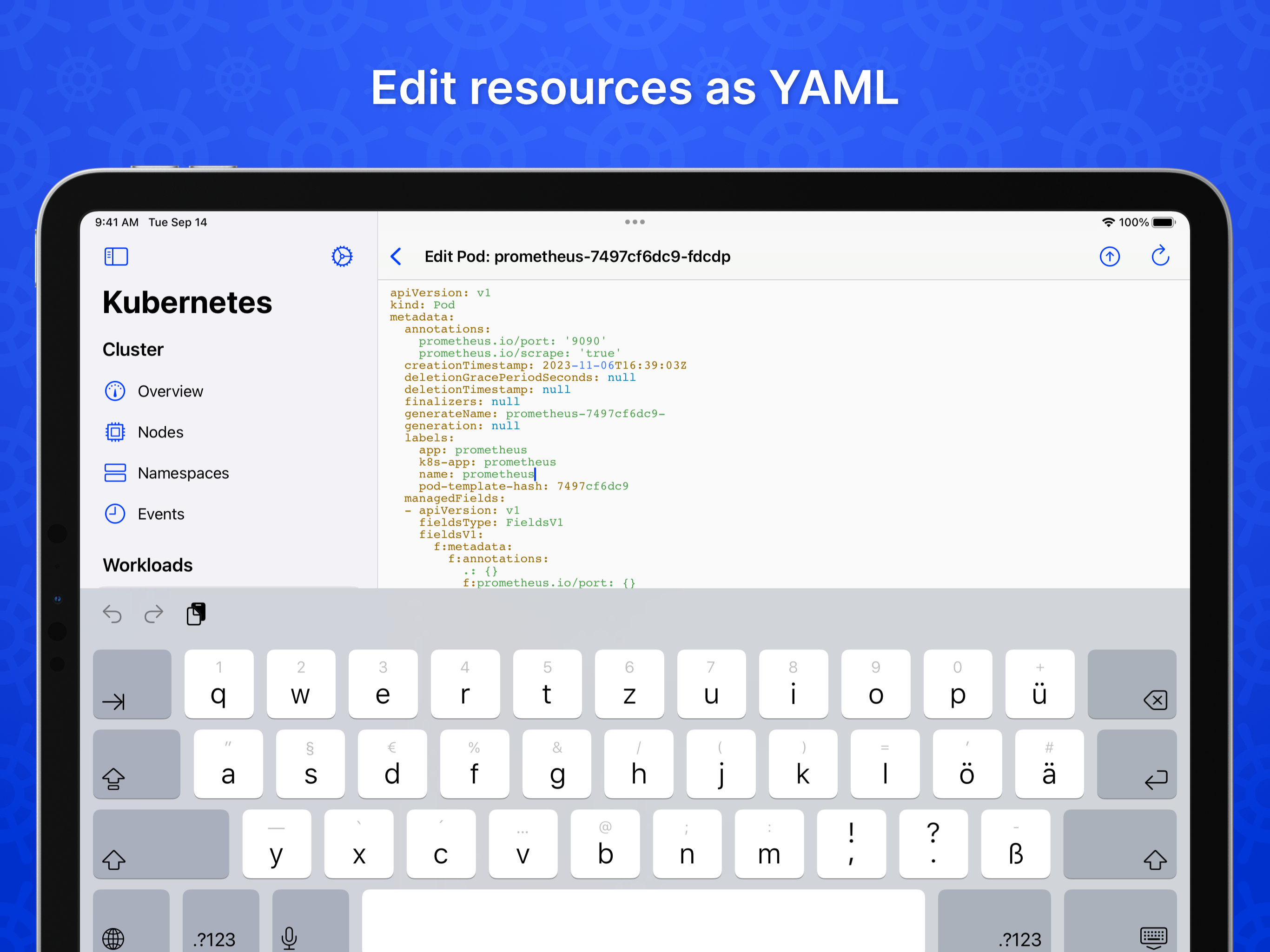Tap the y key
The image size is (1270, 952).
pos(277,844)
